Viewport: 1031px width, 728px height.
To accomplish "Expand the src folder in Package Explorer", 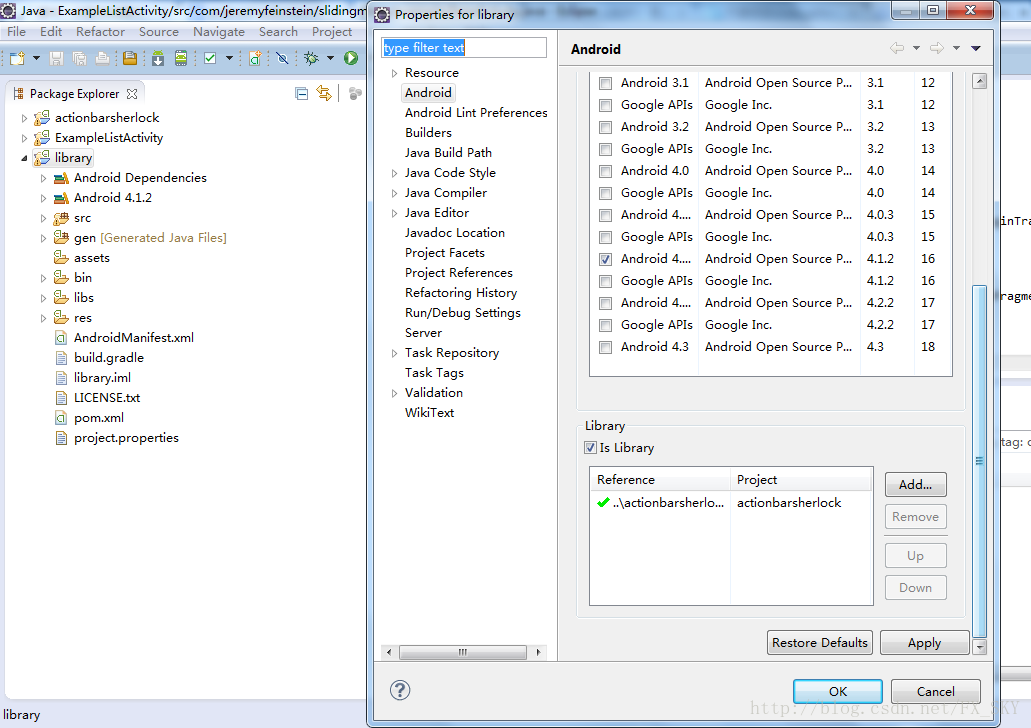I will pos(43,218).
